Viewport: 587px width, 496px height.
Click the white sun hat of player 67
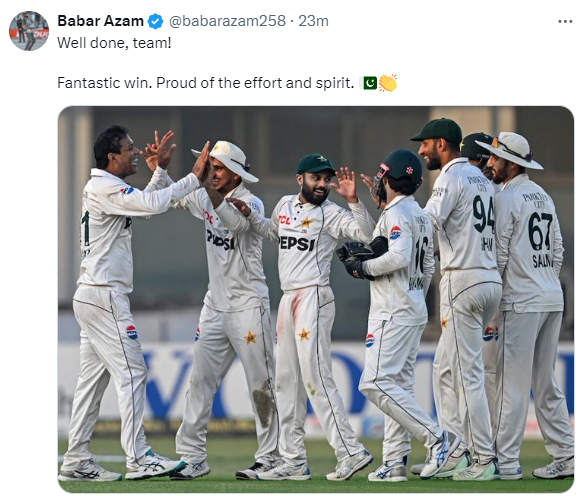pos(511,150)
